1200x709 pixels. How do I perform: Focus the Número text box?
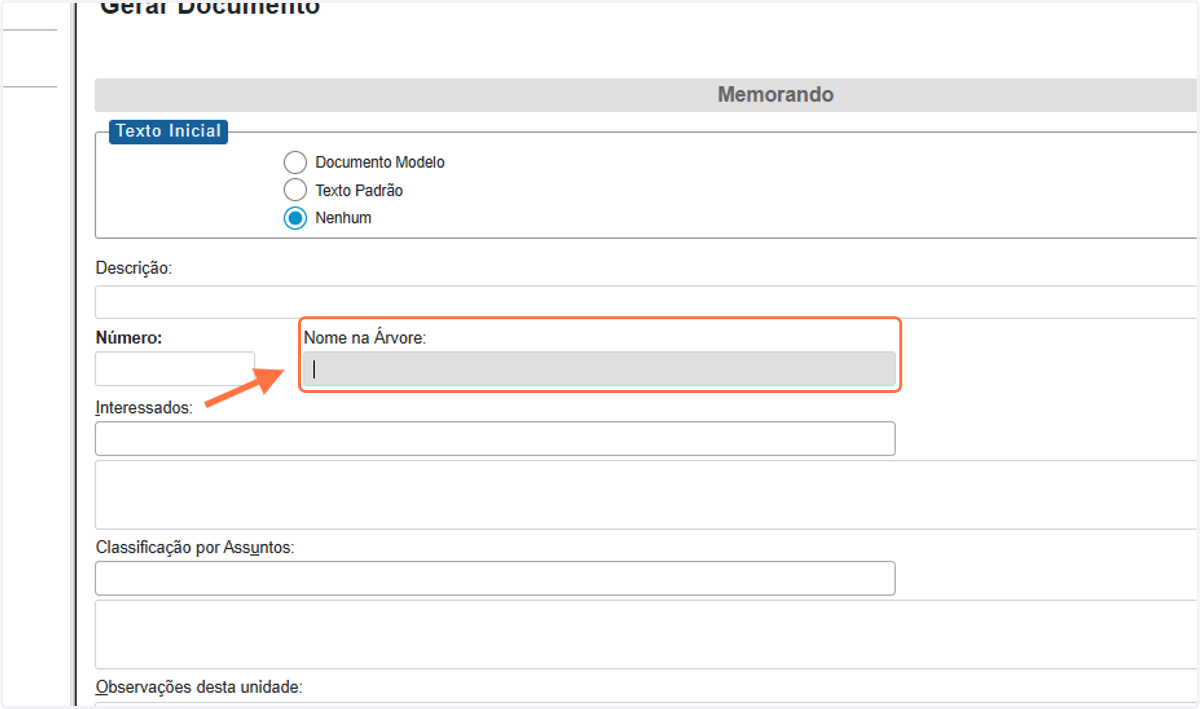click(175, 368)
